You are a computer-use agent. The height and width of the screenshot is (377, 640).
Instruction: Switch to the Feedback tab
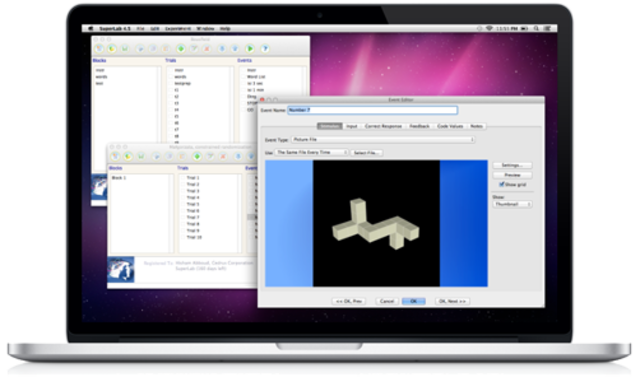point(420,126)
